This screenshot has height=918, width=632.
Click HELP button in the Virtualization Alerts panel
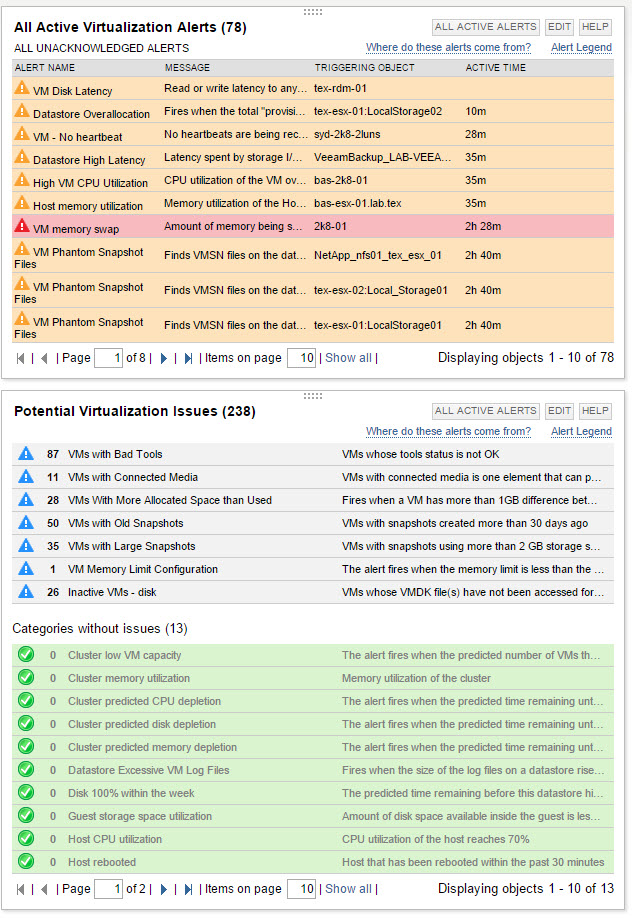point(595,27)
